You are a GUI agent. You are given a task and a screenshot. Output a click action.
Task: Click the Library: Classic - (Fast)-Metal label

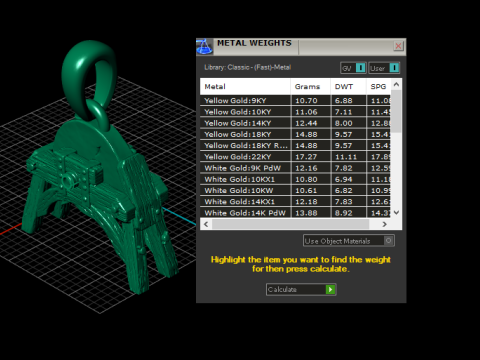point(247,67)
